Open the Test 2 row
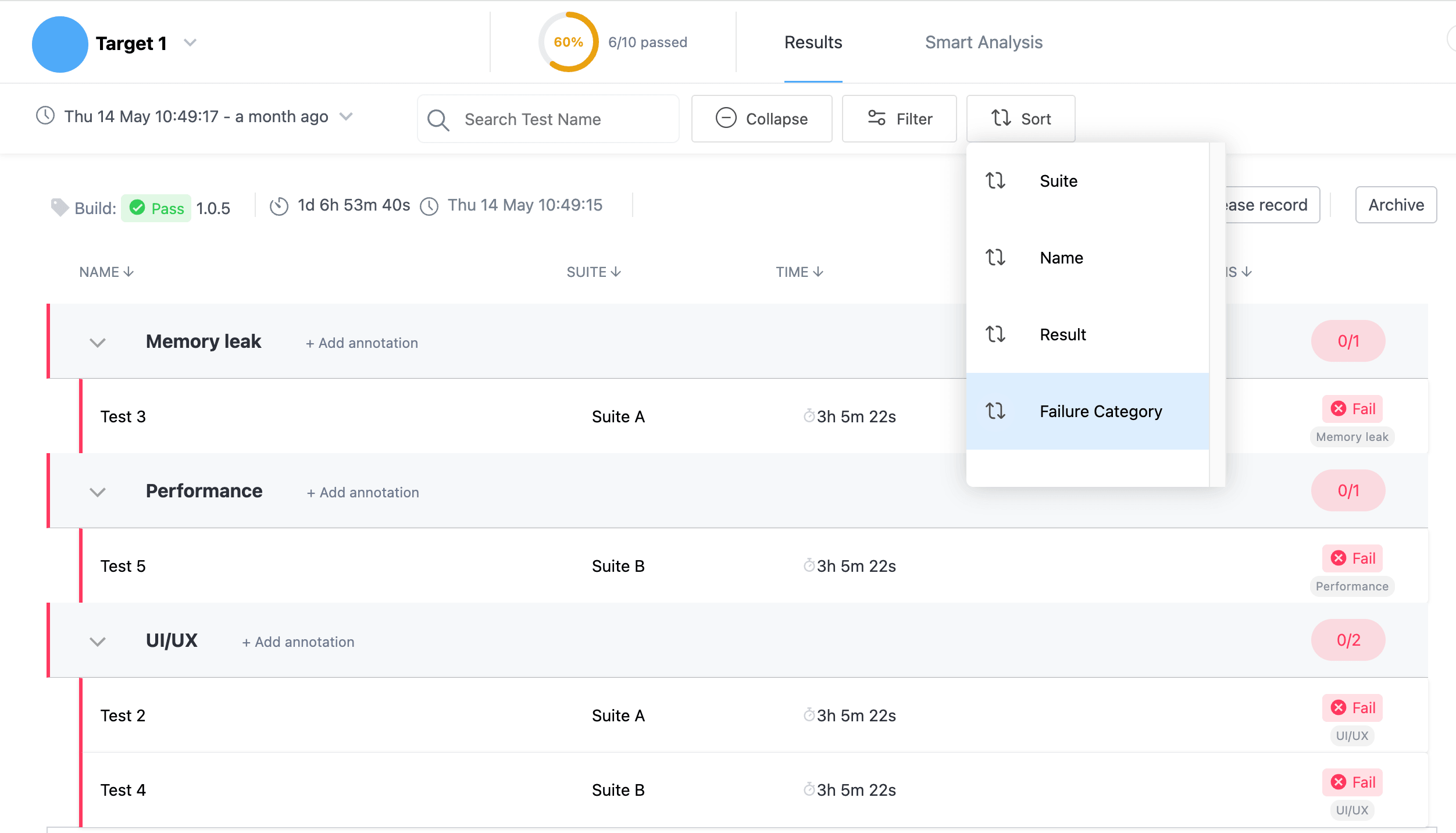Viewport: 1456px width, 833px height. click(754, 715)
